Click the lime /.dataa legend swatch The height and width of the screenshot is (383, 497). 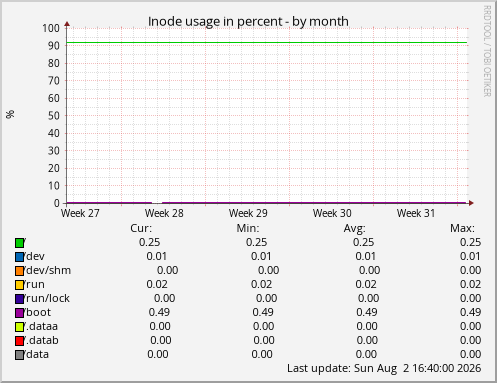[x=20, y=327]
